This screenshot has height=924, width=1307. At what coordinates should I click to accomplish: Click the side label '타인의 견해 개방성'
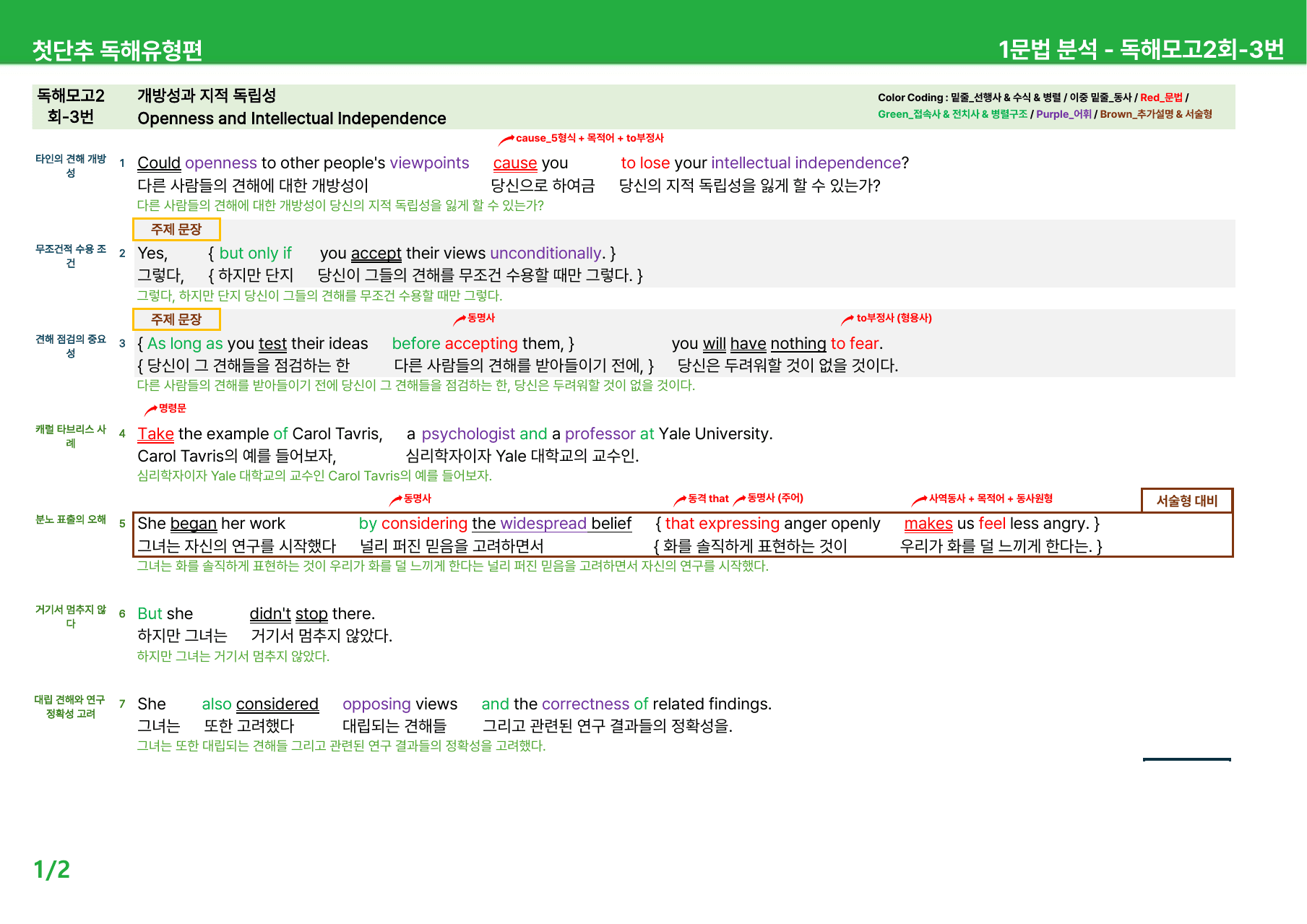[x=71, y=165]
